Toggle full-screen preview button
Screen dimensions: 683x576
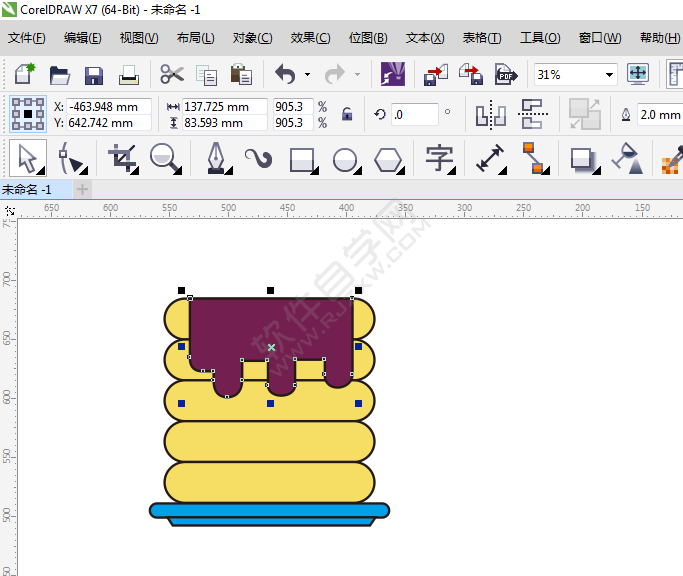point(638,75)
